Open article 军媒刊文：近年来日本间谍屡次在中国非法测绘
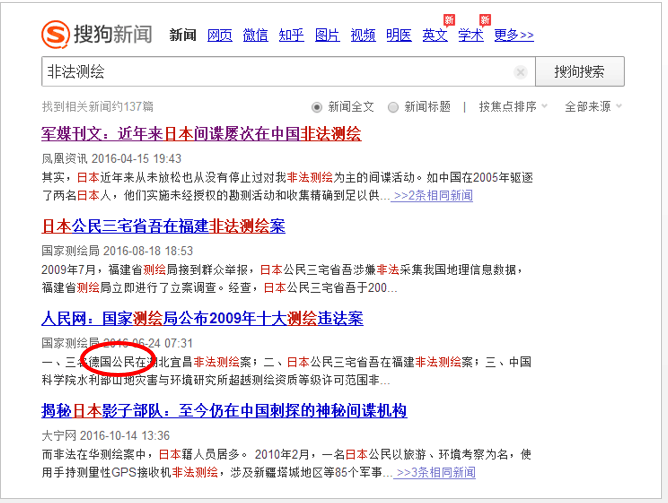The image size is (668, 503). (x=201, y=134)
